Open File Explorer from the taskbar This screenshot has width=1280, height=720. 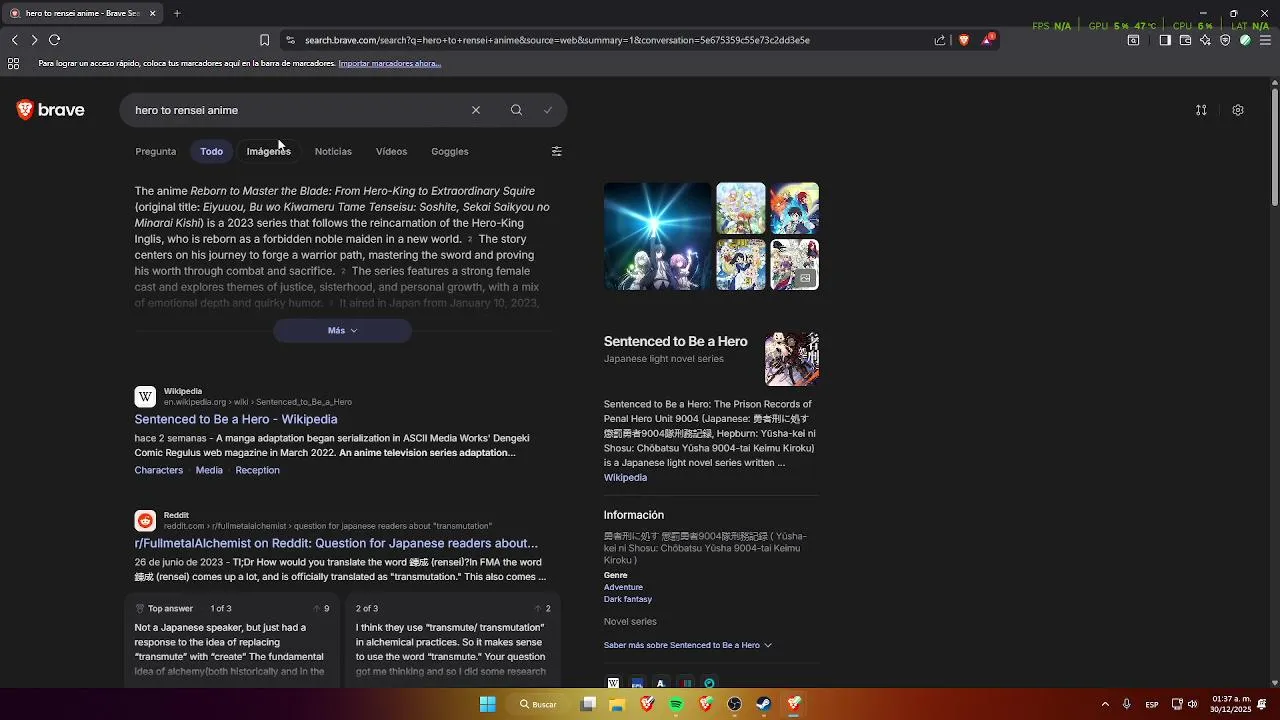tap(617, 704)
